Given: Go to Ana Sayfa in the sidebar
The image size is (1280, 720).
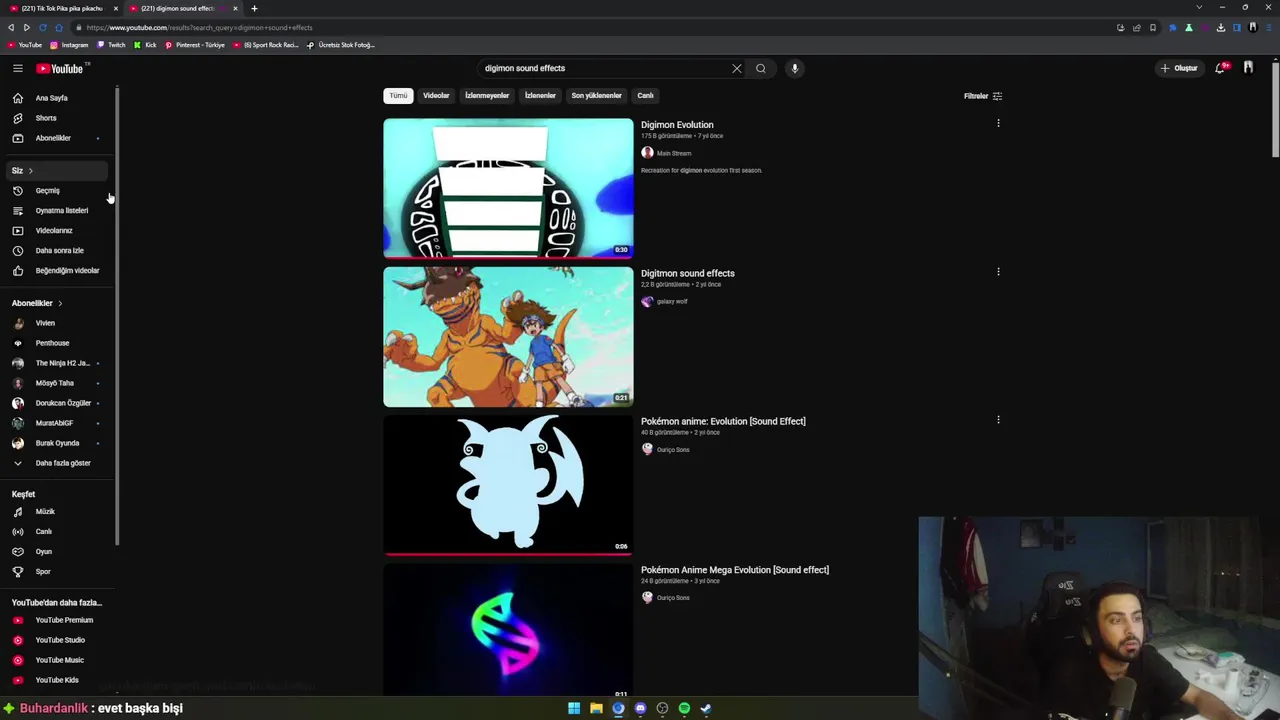Looking at the screenshot, I should (x=56, y=98).
